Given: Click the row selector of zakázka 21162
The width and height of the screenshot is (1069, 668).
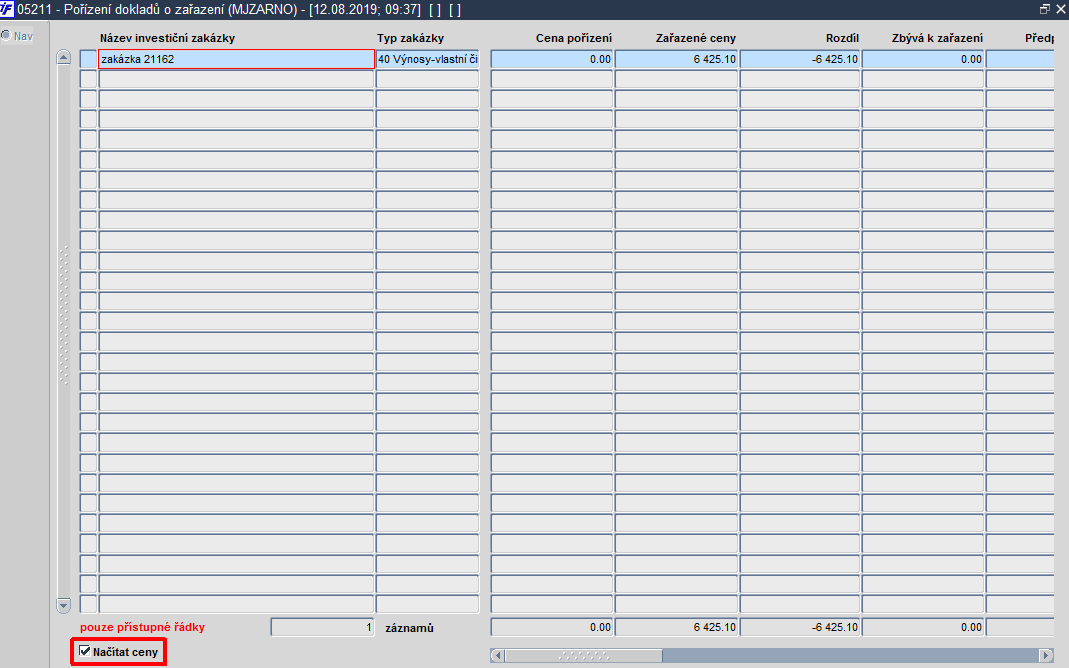Looking at the screenshot, I should tap(88, 59).
